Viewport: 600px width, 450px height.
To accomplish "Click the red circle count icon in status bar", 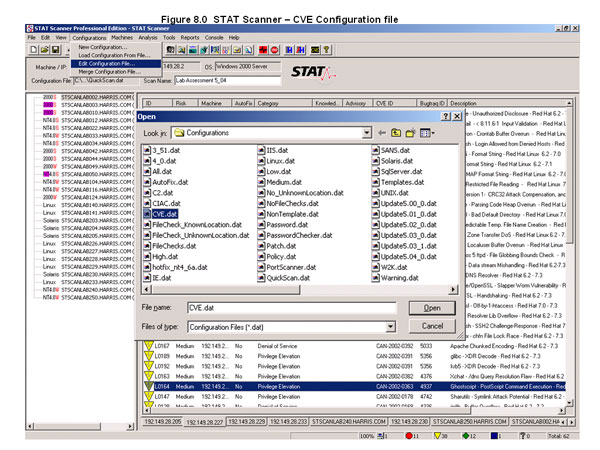I will click(x=409, y=435).
